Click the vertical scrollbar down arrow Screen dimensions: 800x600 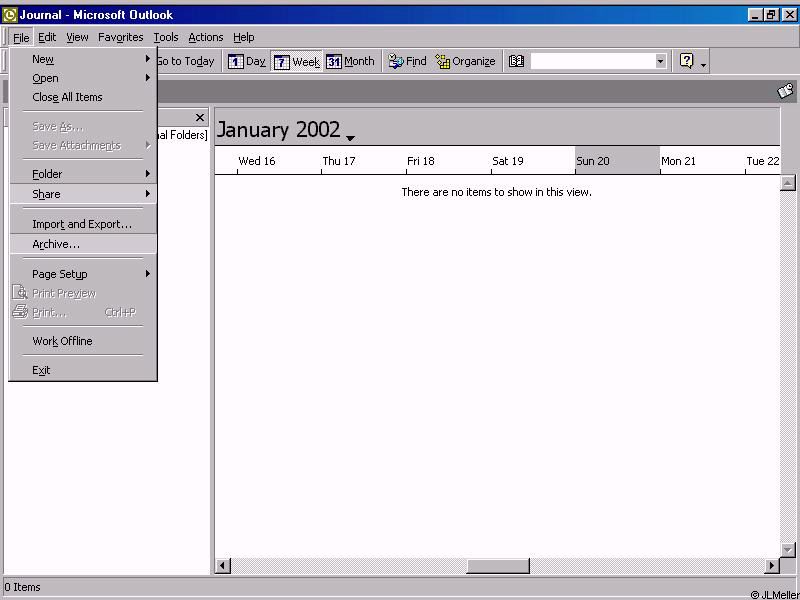point(788,550)
